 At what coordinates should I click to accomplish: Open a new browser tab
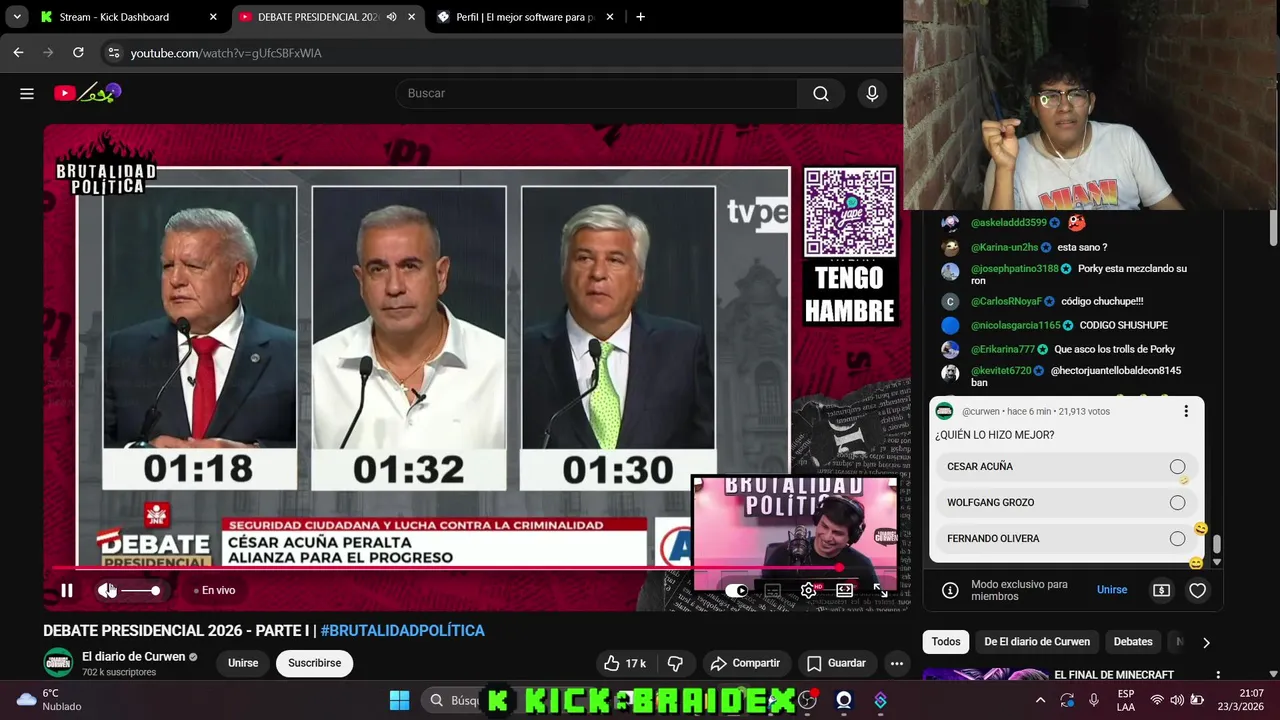pyautogui.click(x=640, y=17)
